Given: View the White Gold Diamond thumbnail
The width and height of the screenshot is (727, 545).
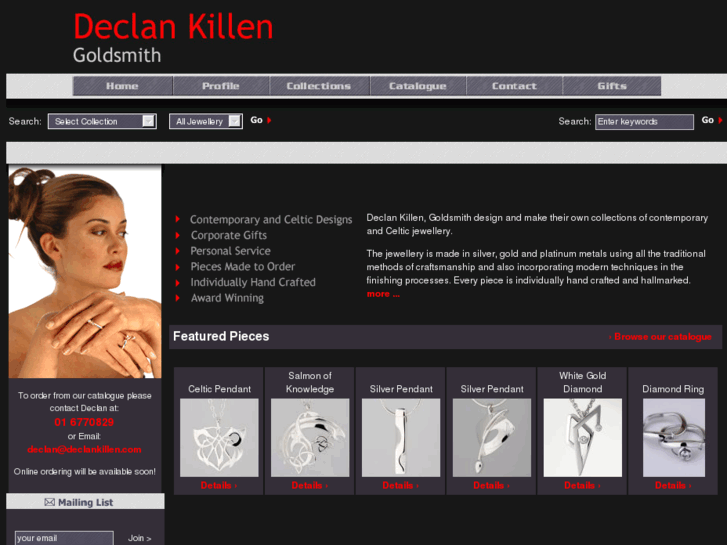Looking at the screenshot, I should click(x=583, y=437).
